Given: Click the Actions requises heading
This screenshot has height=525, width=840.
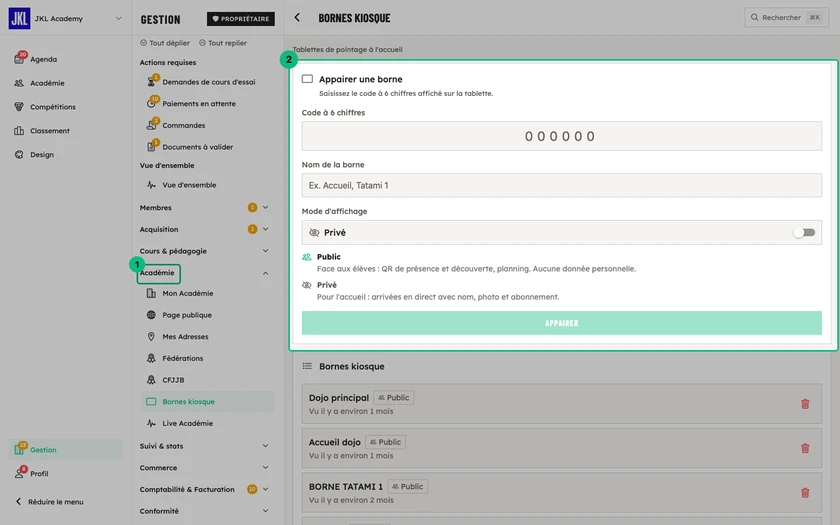Looking at the screenshot, I should (x=168, y=63).
